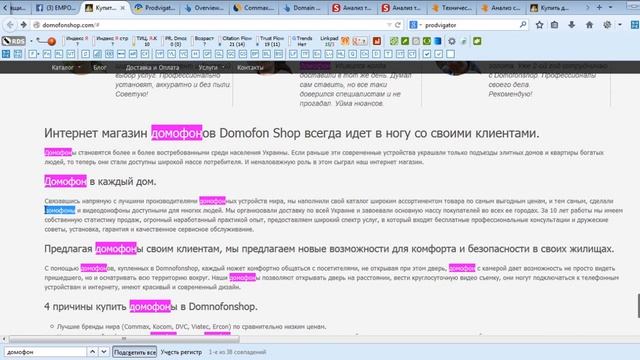Switch to the Prodvigat... tab

point(155,7)
